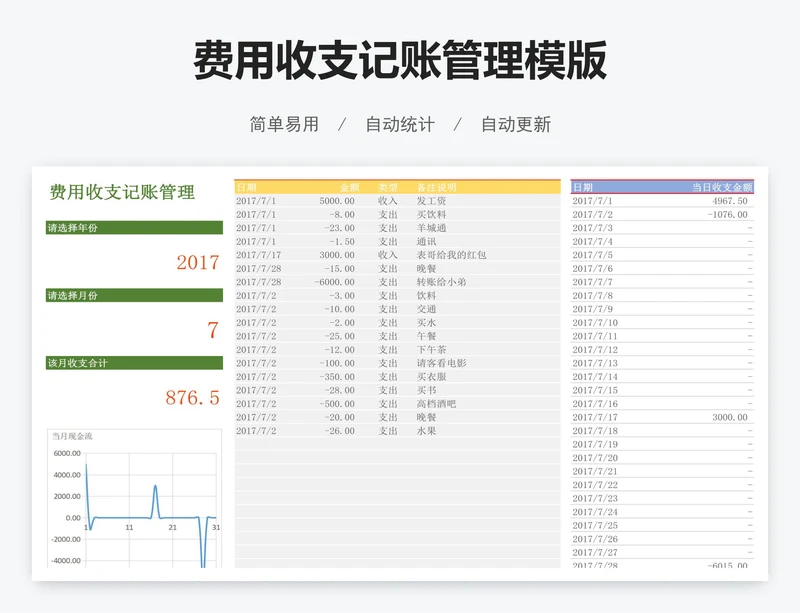Click the 备注说明 column header
This screenshot has height=613, width=800.
click(437, 187)
